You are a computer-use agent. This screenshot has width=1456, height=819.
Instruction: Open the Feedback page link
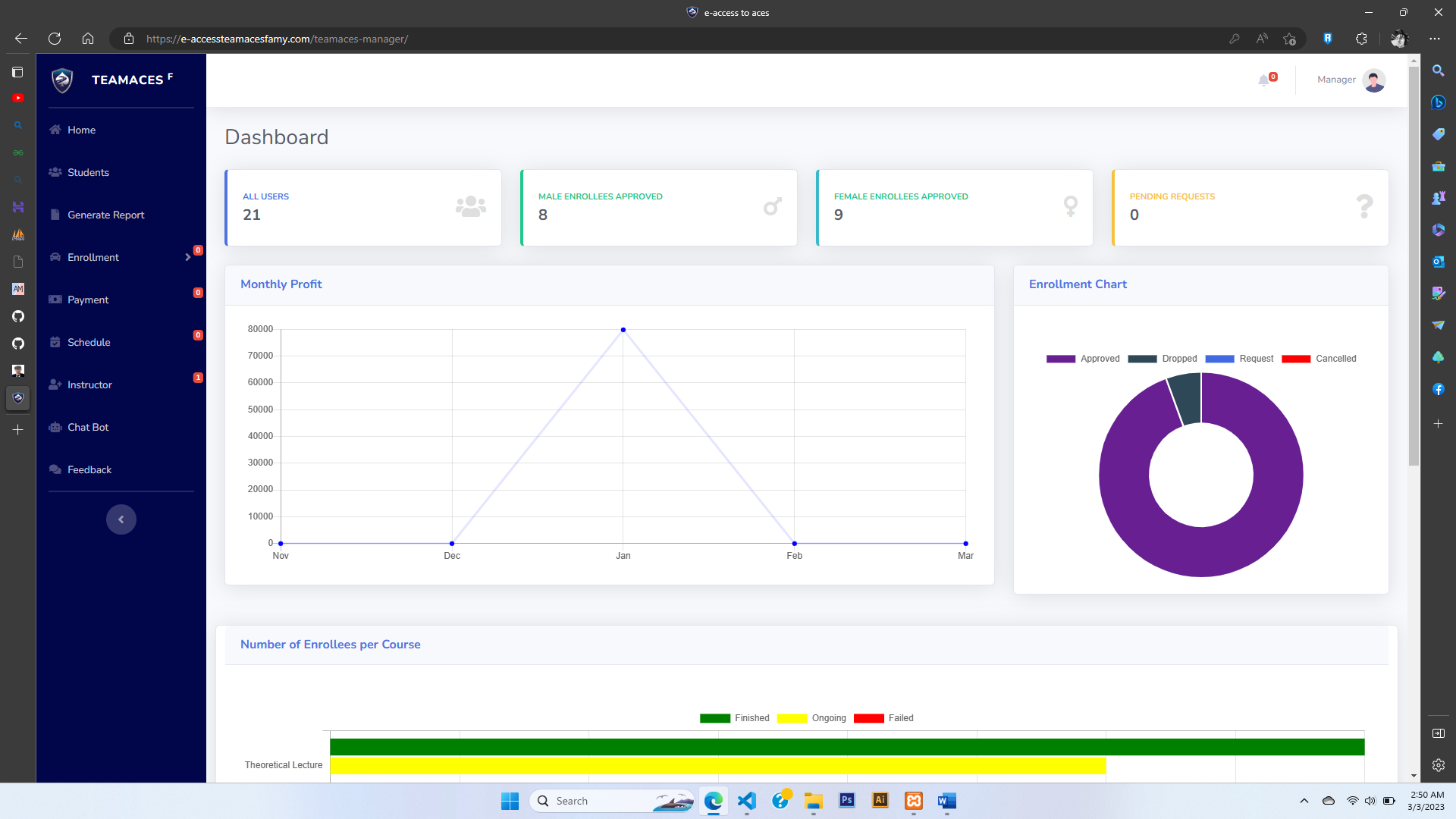coord(89,470)
